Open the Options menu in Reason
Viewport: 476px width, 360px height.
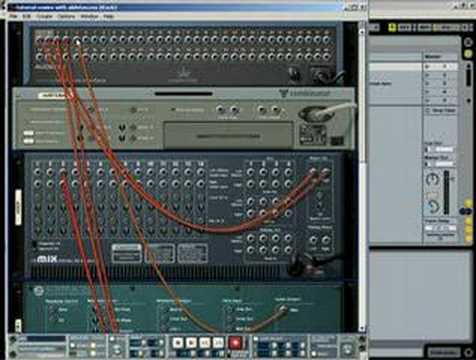(66, 16)
